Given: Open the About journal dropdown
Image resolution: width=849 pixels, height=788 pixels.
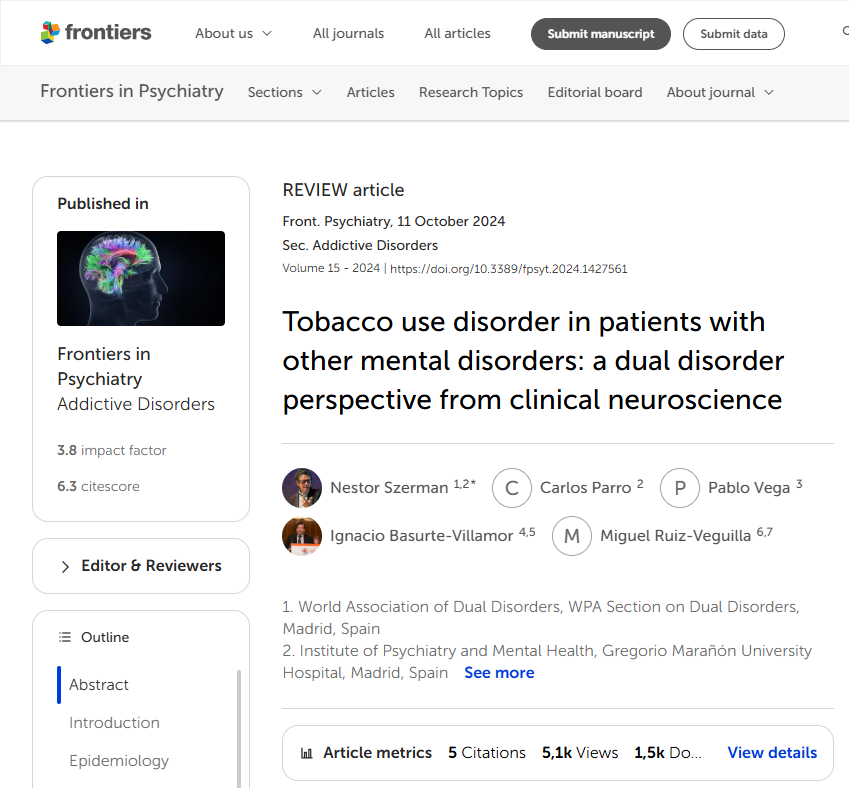Looking at the screenshot, I should (720, 93).
